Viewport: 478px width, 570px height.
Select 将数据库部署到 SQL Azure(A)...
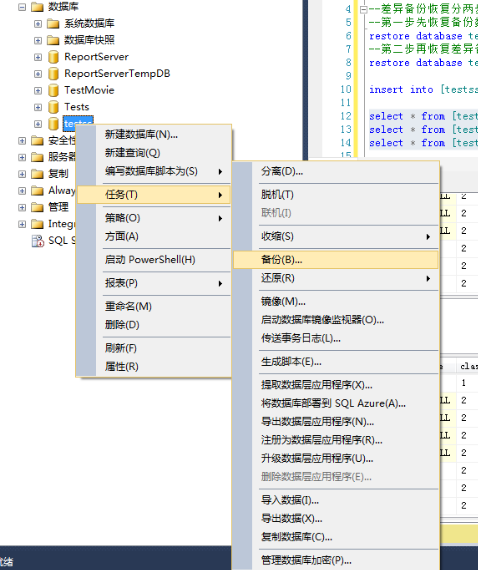[x=336, y=404]
